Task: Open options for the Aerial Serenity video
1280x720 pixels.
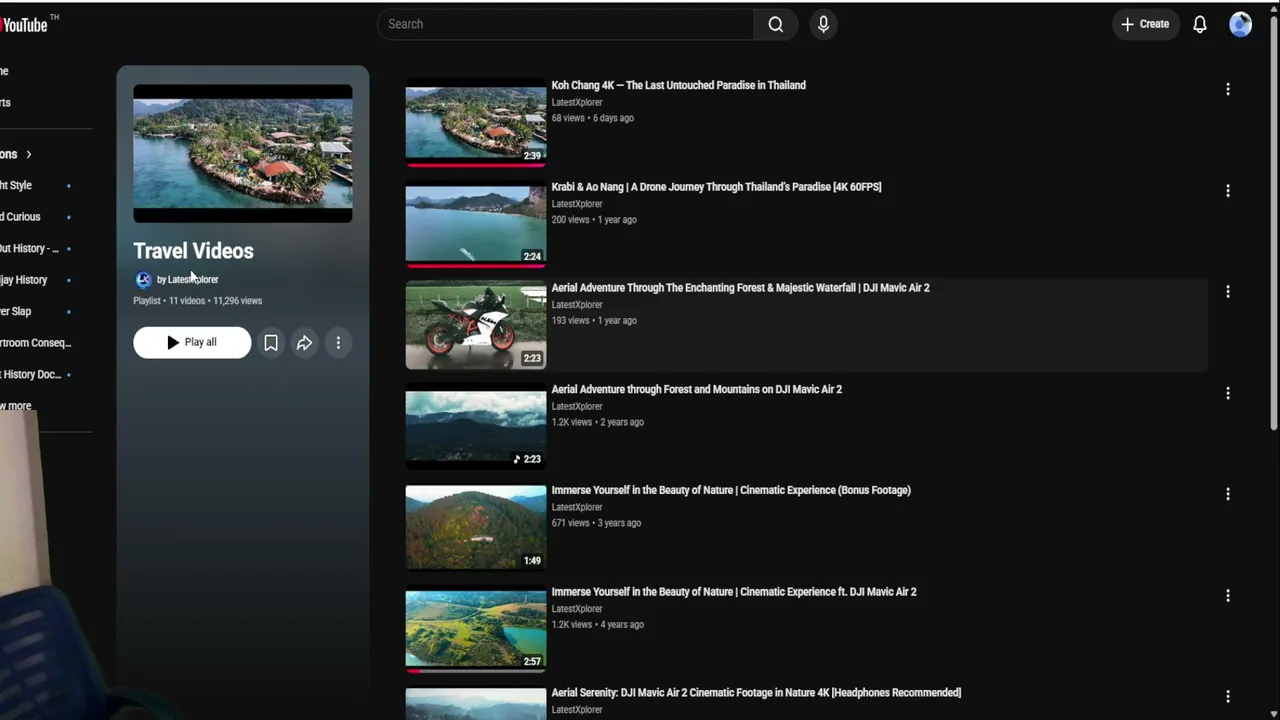Action: pyautogui.click(x=1228, y=696)
